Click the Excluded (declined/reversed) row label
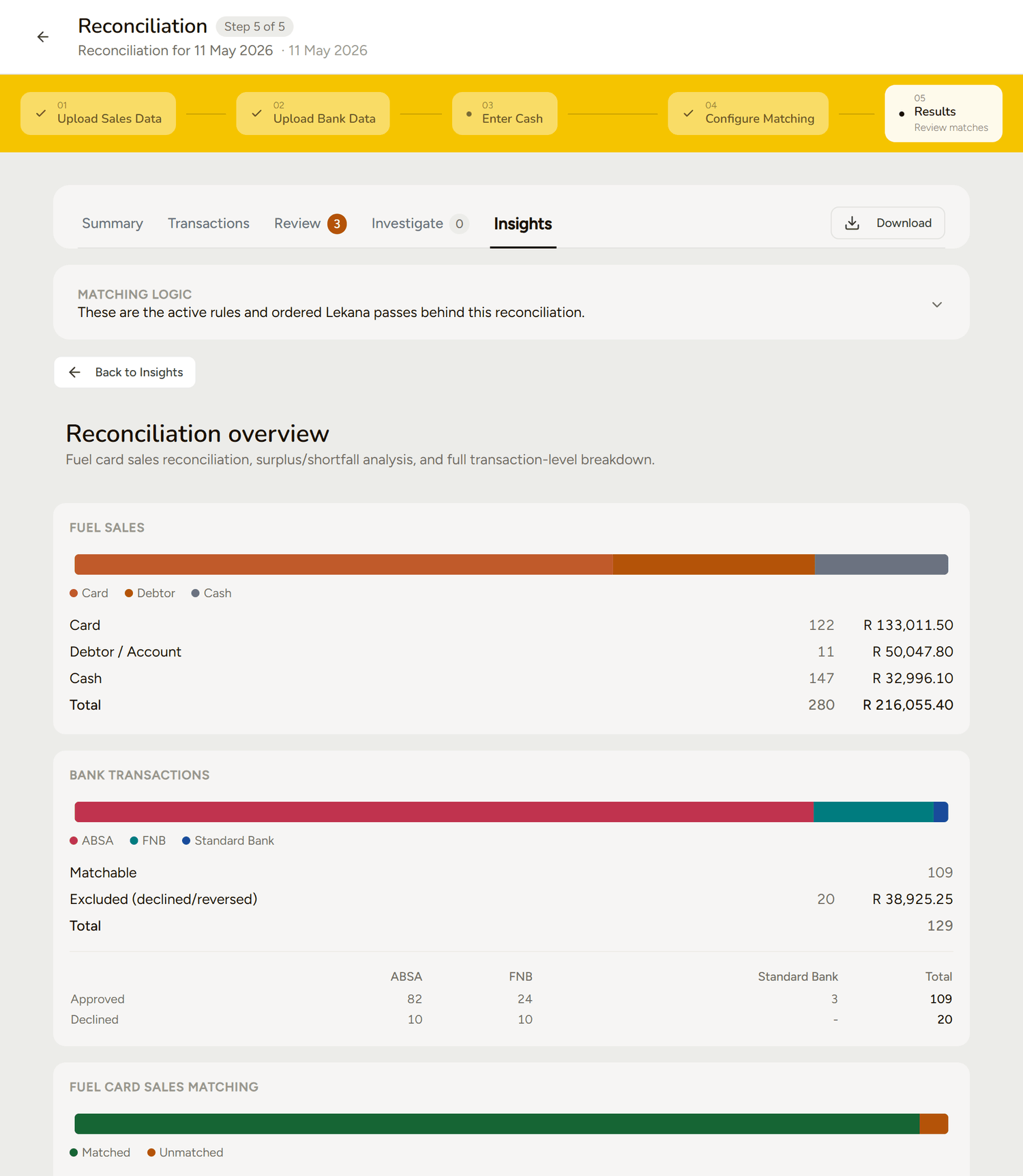This screenshot has width=1023, height=1176. (164, 899)
